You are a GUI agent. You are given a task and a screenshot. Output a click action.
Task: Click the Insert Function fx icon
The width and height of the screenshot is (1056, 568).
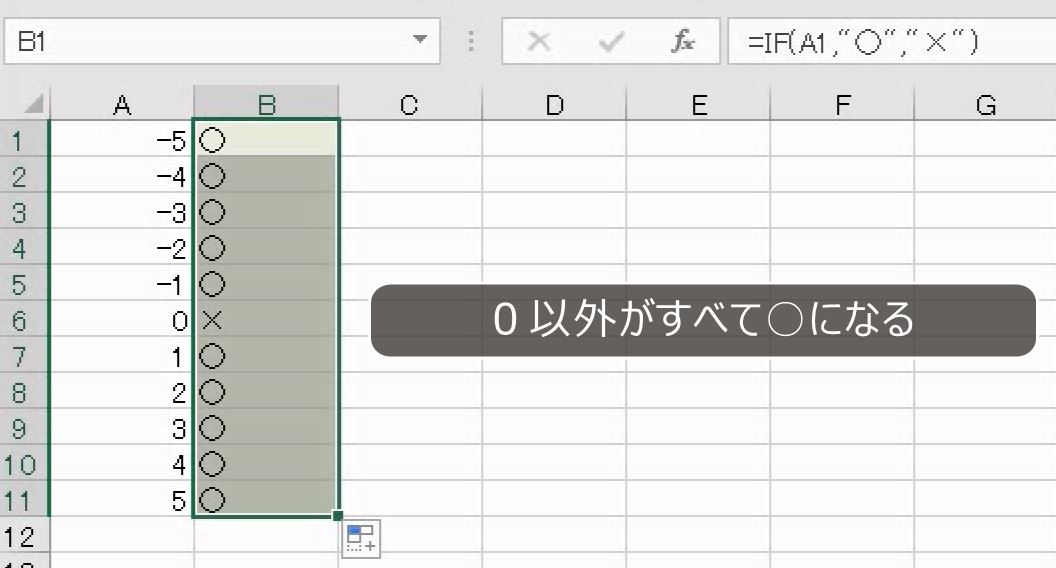[x=682, y=42]
